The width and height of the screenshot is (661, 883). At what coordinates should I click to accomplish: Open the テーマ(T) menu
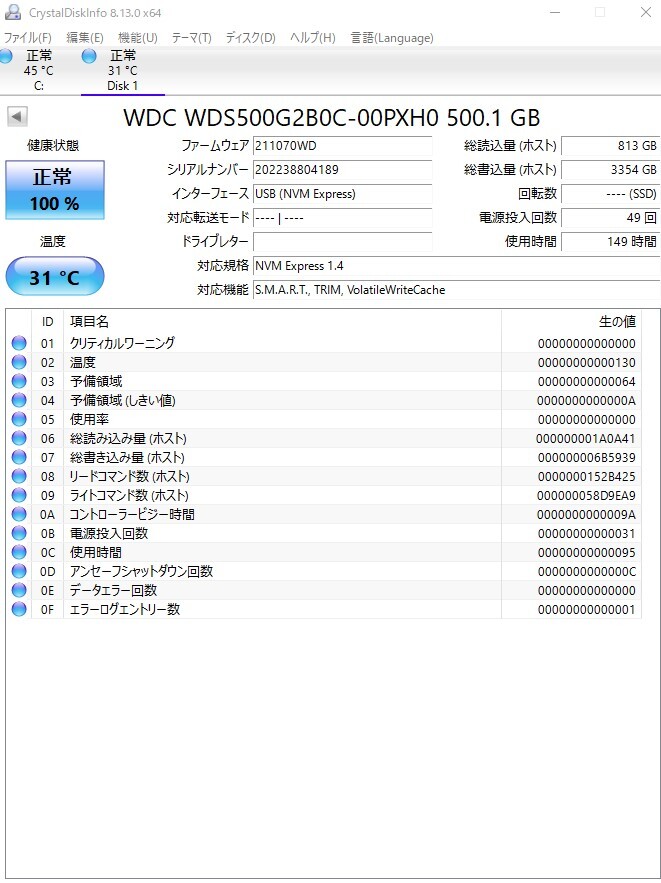coord(191,38)
